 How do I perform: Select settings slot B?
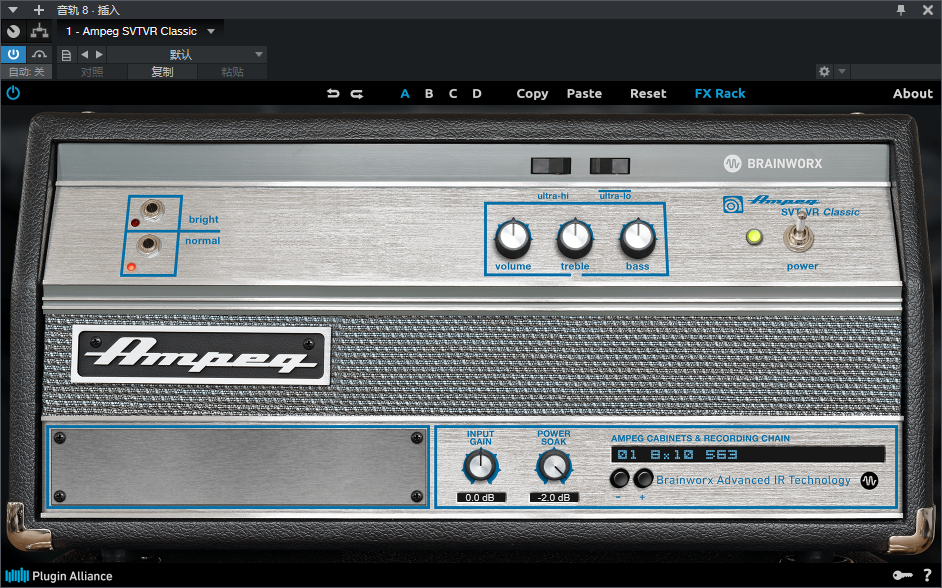click(429, 94)
